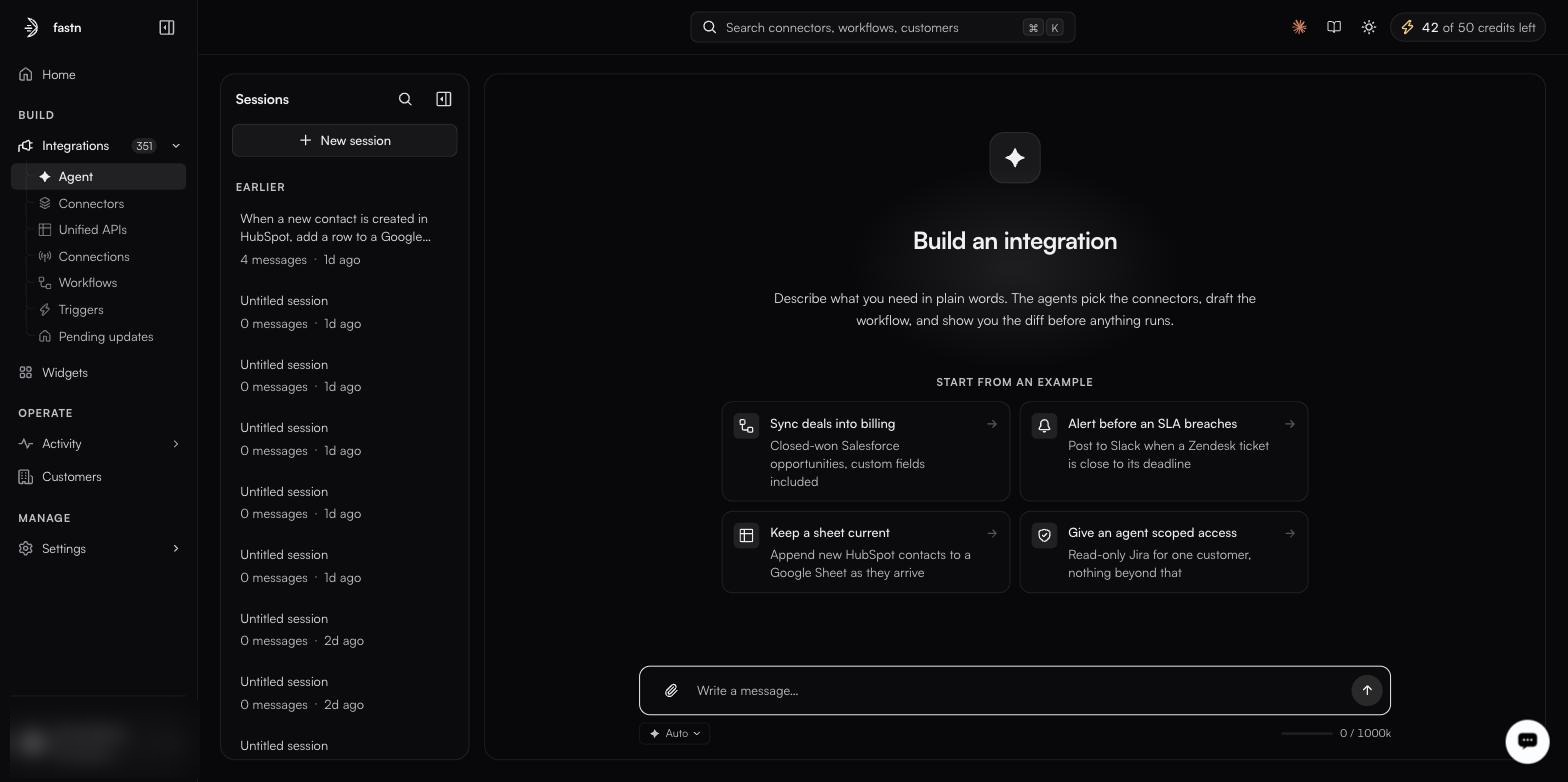Viewport: 1568px width, 782px height.
Task: Click the Home house icon
Action: point(26,74)
